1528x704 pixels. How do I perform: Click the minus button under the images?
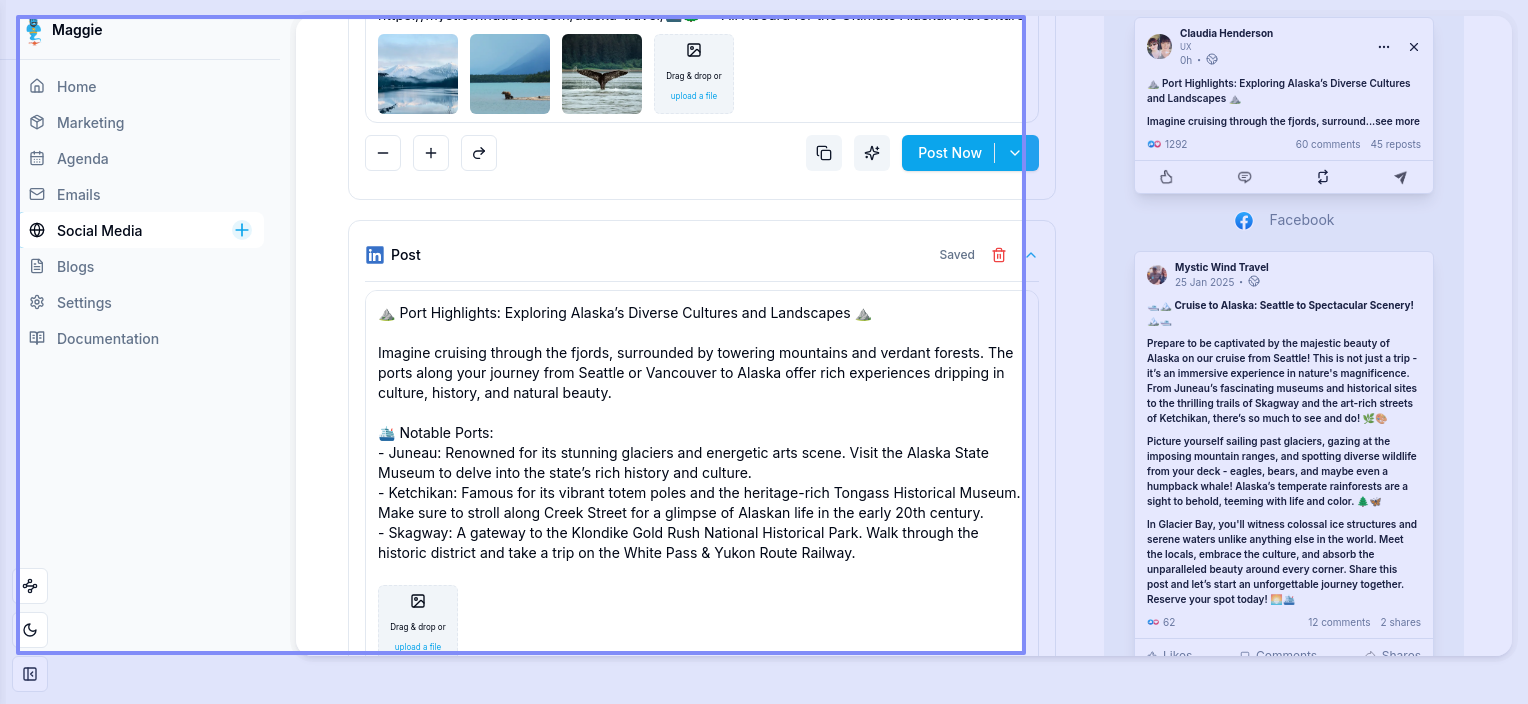[383, 153]
